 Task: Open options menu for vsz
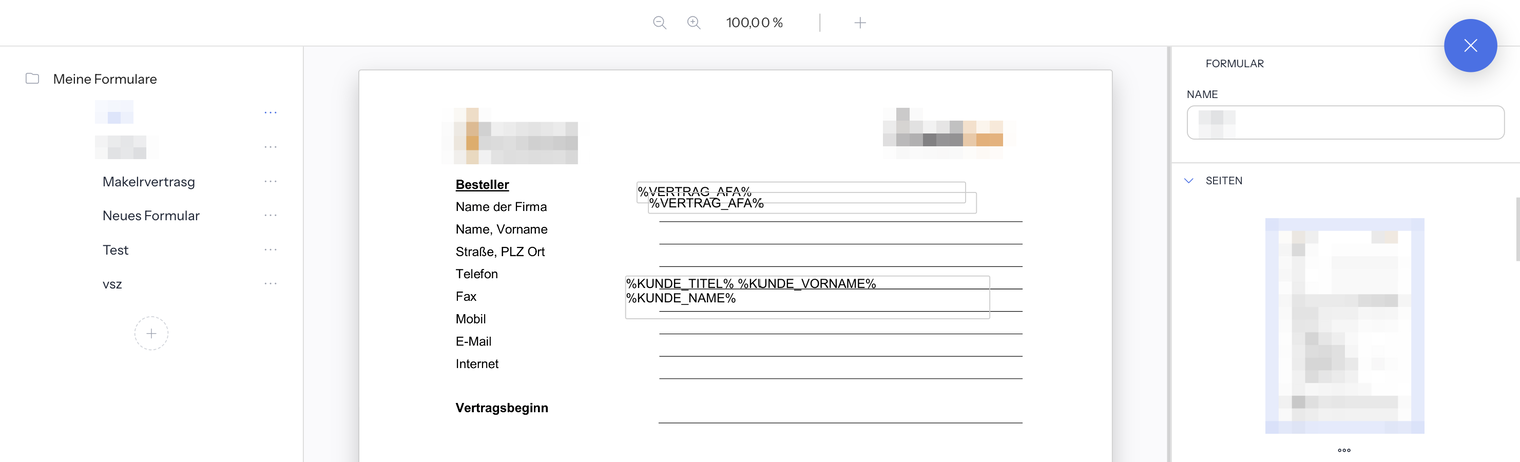coord(270,284)
